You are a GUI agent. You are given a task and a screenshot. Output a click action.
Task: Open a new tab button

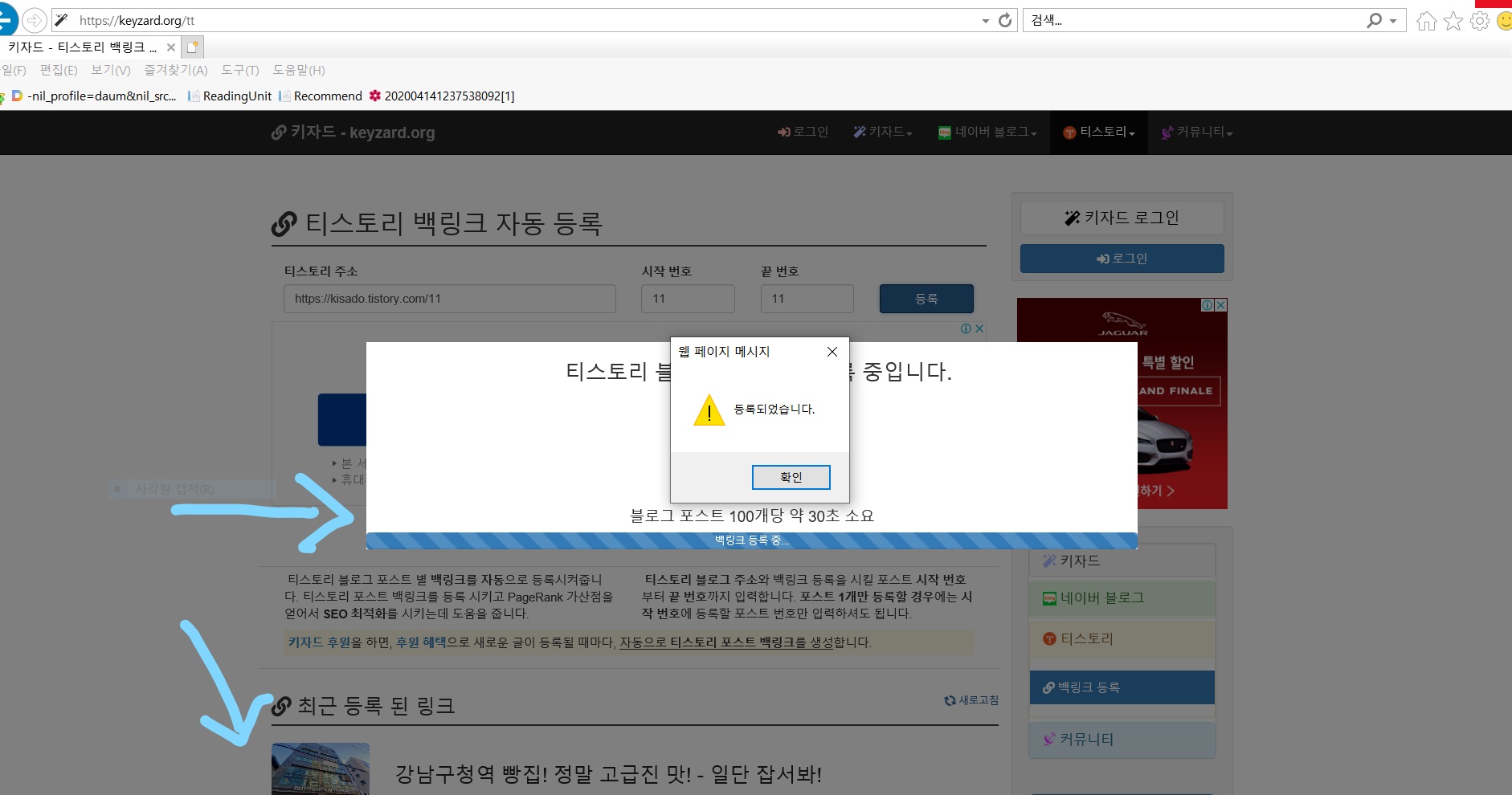[193, 47]
